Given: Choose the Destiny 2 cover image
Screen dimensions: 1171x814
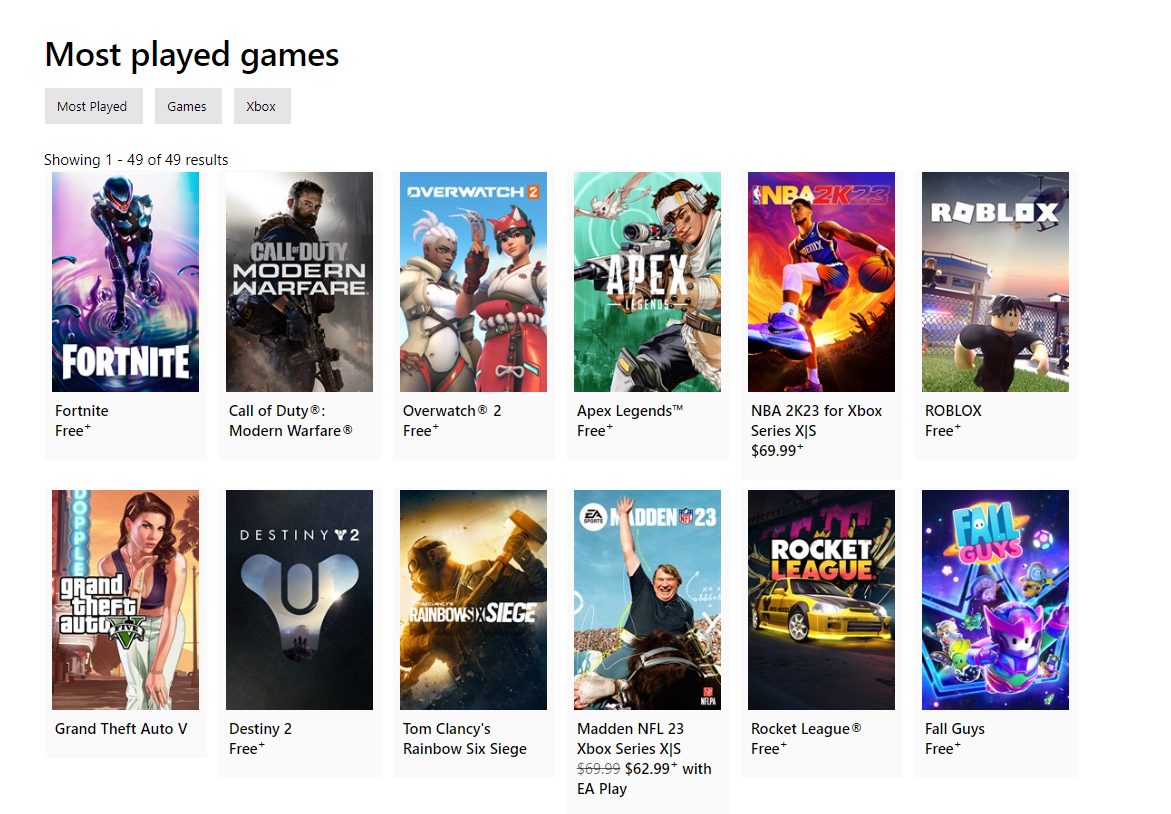Looking at the screenshot, I should (x=299, y=600).
